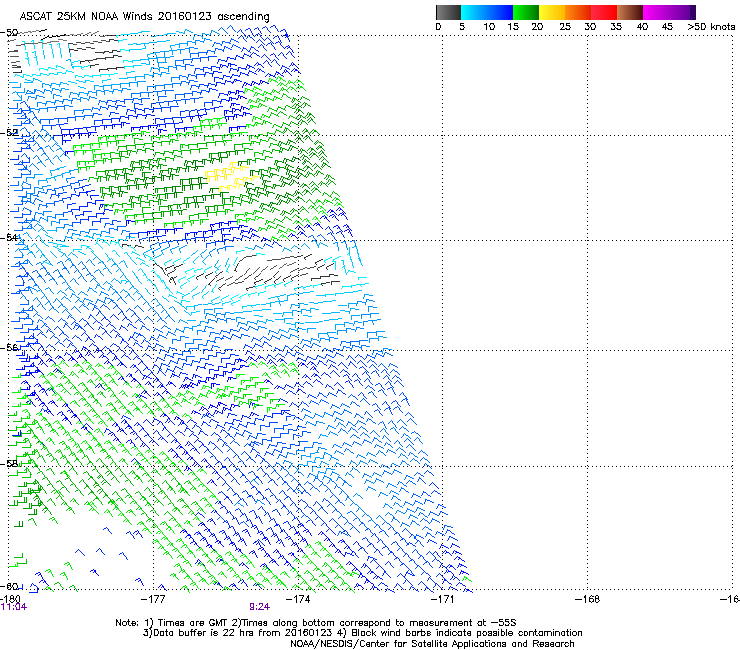Click the purple time stamp '9:24'
Viewport: 740px width, 650px height.
(260, 607)
